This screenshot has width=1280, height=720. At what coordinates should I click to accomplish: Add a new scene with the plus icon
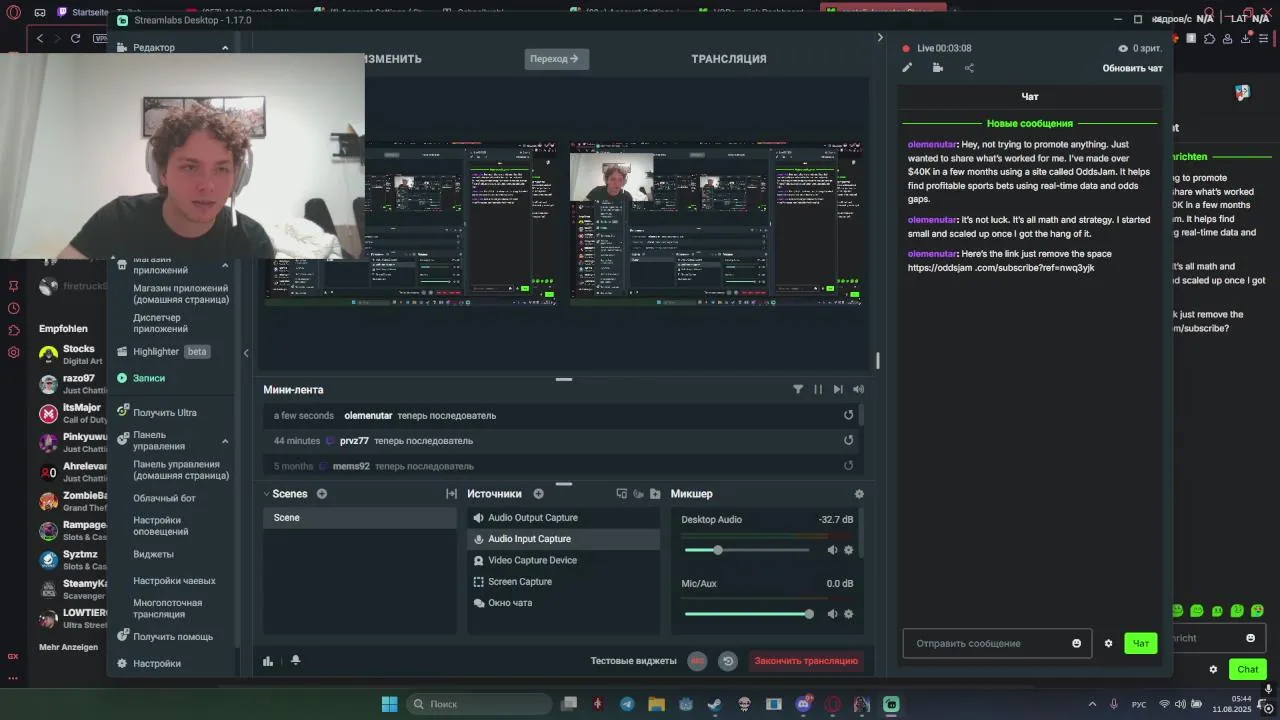point(322,494)
